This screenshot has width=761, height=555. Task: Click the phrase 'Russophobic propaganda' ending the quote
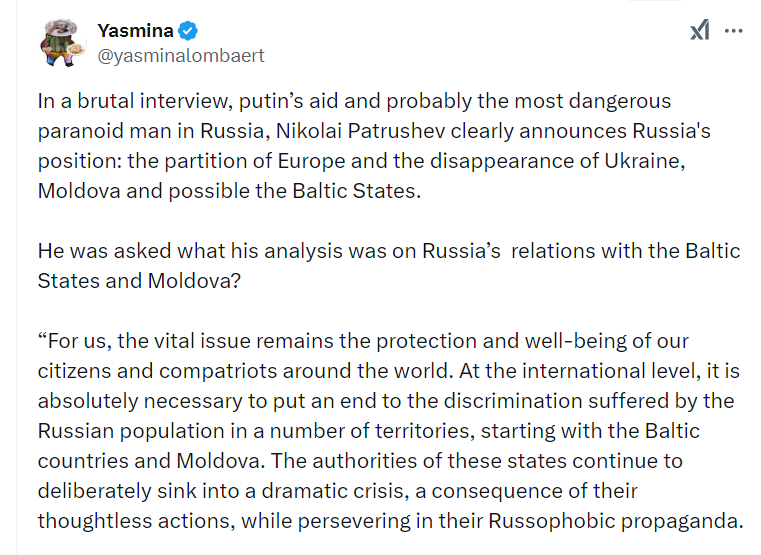coord(616,521)
